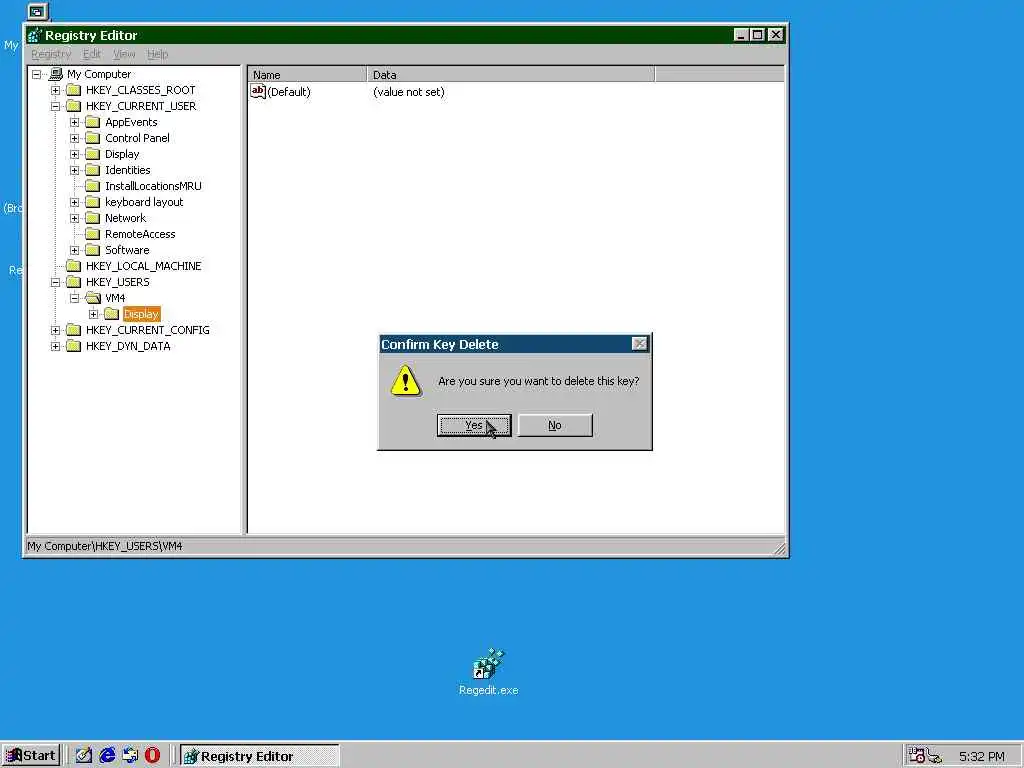Click the HKEY_LOCAL_MACHINE folder icon
1024x768 pixels.
point(74,266)
